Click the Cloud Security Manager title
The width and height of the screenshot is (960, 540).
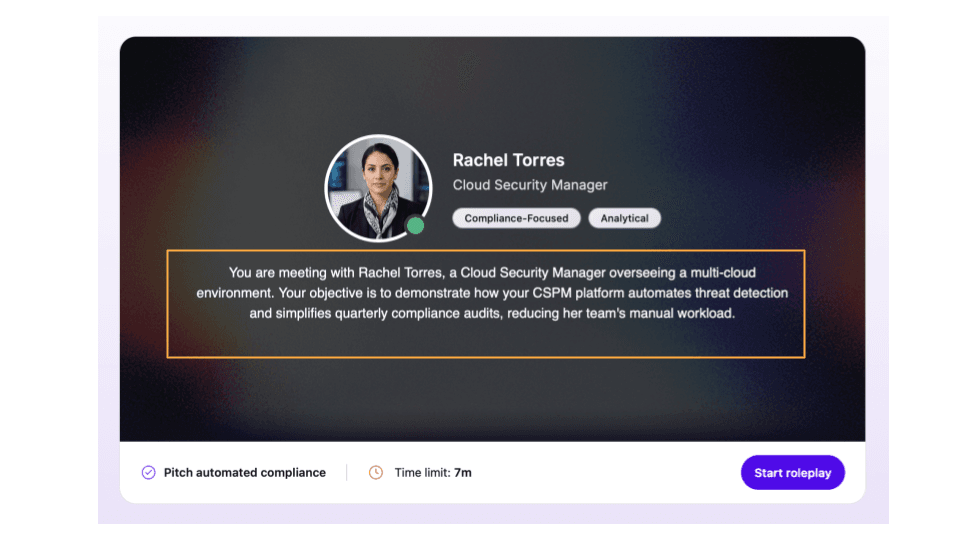tap(530, 185)
